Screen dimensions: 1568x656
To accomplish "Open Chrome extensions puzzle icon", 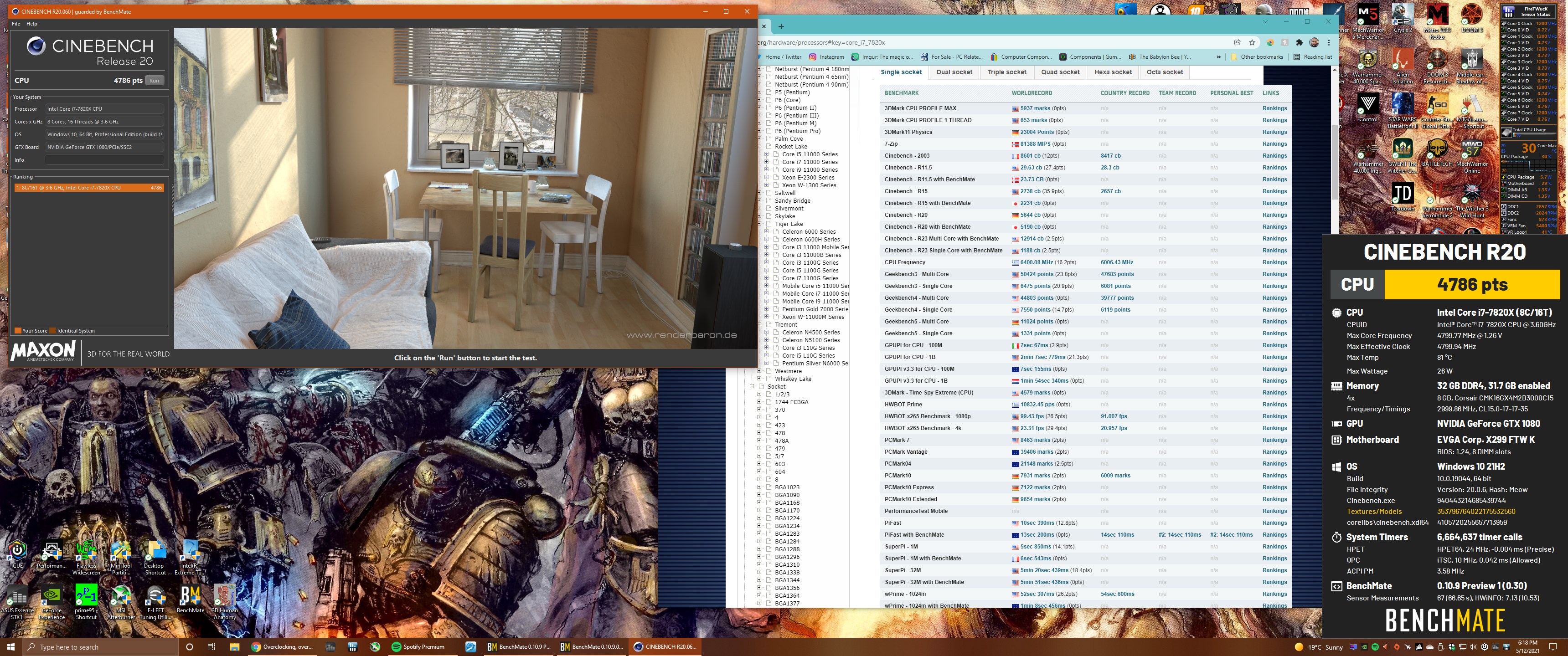I will [x=1299, y=43].
